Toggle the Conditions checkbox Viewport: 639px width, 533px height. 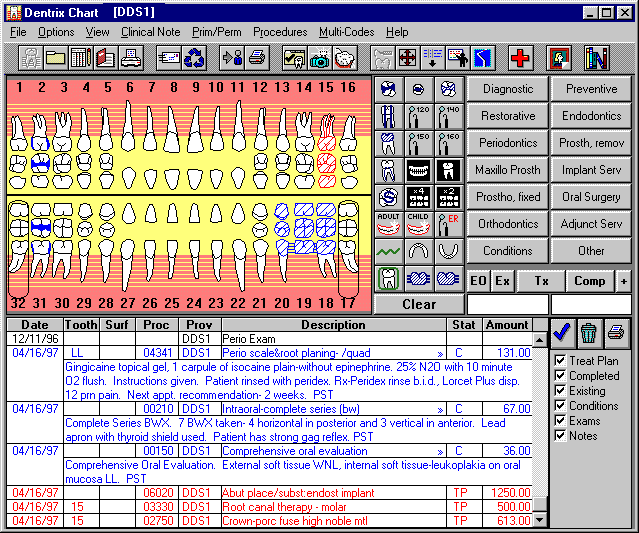click(x=560, y=406)
